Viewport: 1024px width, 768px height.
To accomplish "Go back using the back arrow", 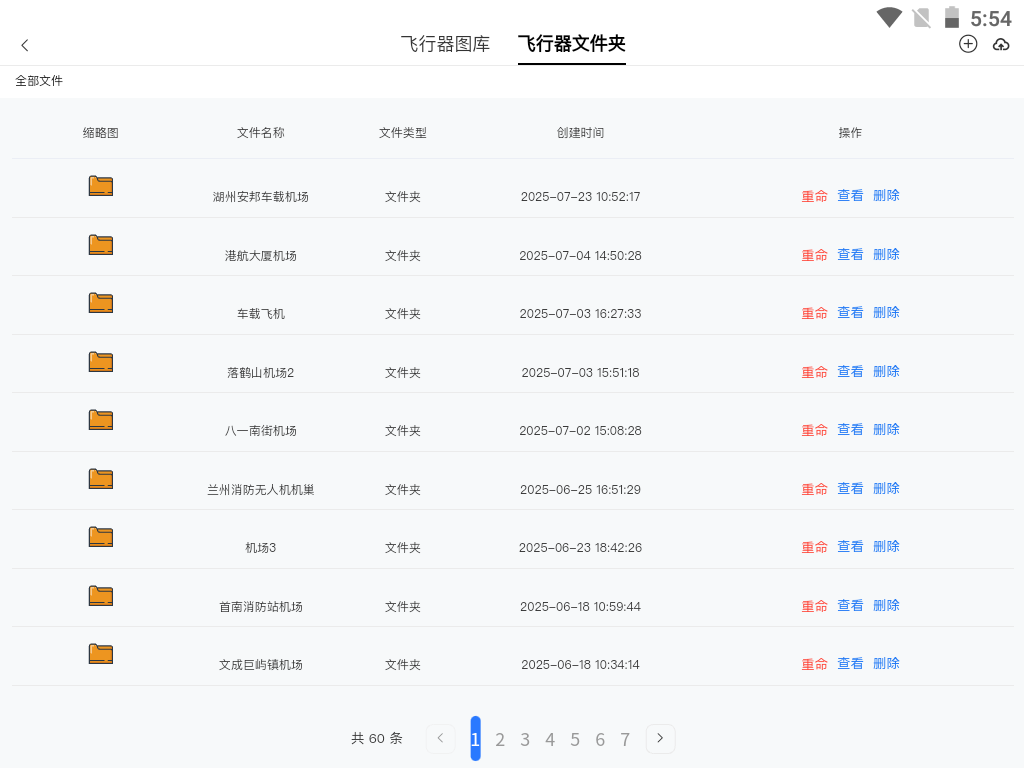I will click(25, 45).
